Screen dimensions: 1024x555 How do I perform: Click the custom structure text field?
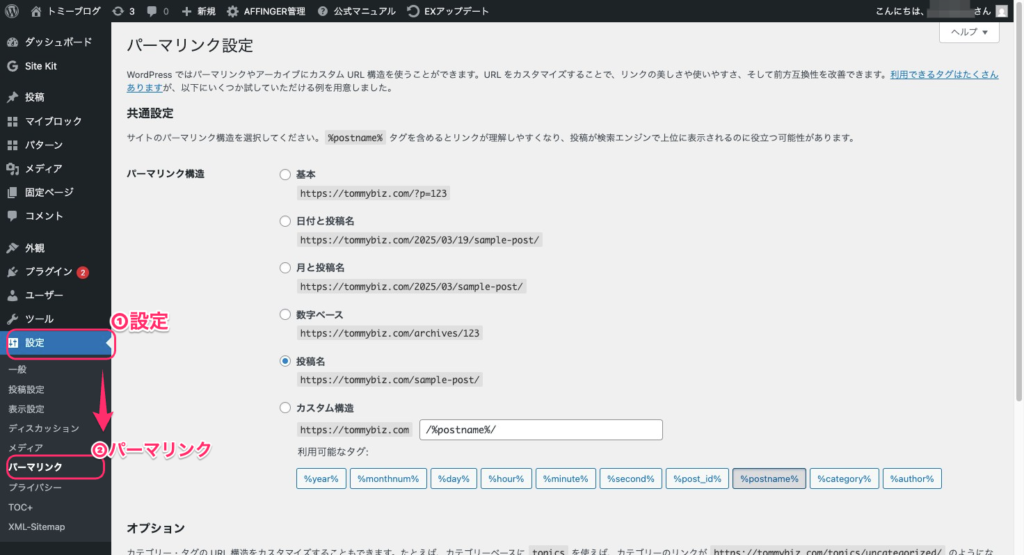pos(541,429)
